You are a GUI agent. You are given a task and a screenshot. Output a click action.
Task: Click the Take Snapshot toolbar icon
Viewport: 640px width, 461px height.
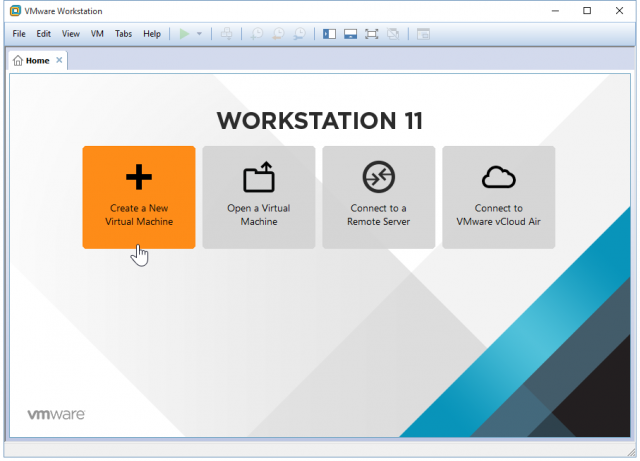(256, 33)
